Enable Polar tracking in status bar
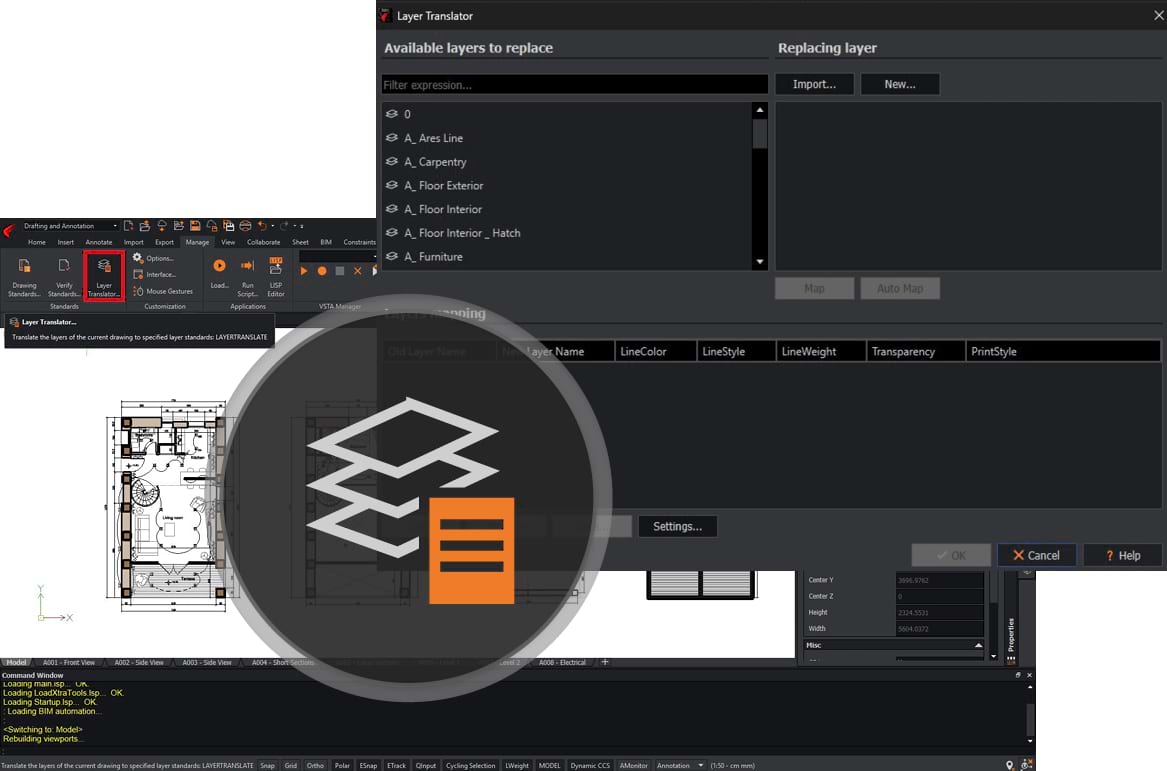1167x771 pixels. (x=342, y=765)
